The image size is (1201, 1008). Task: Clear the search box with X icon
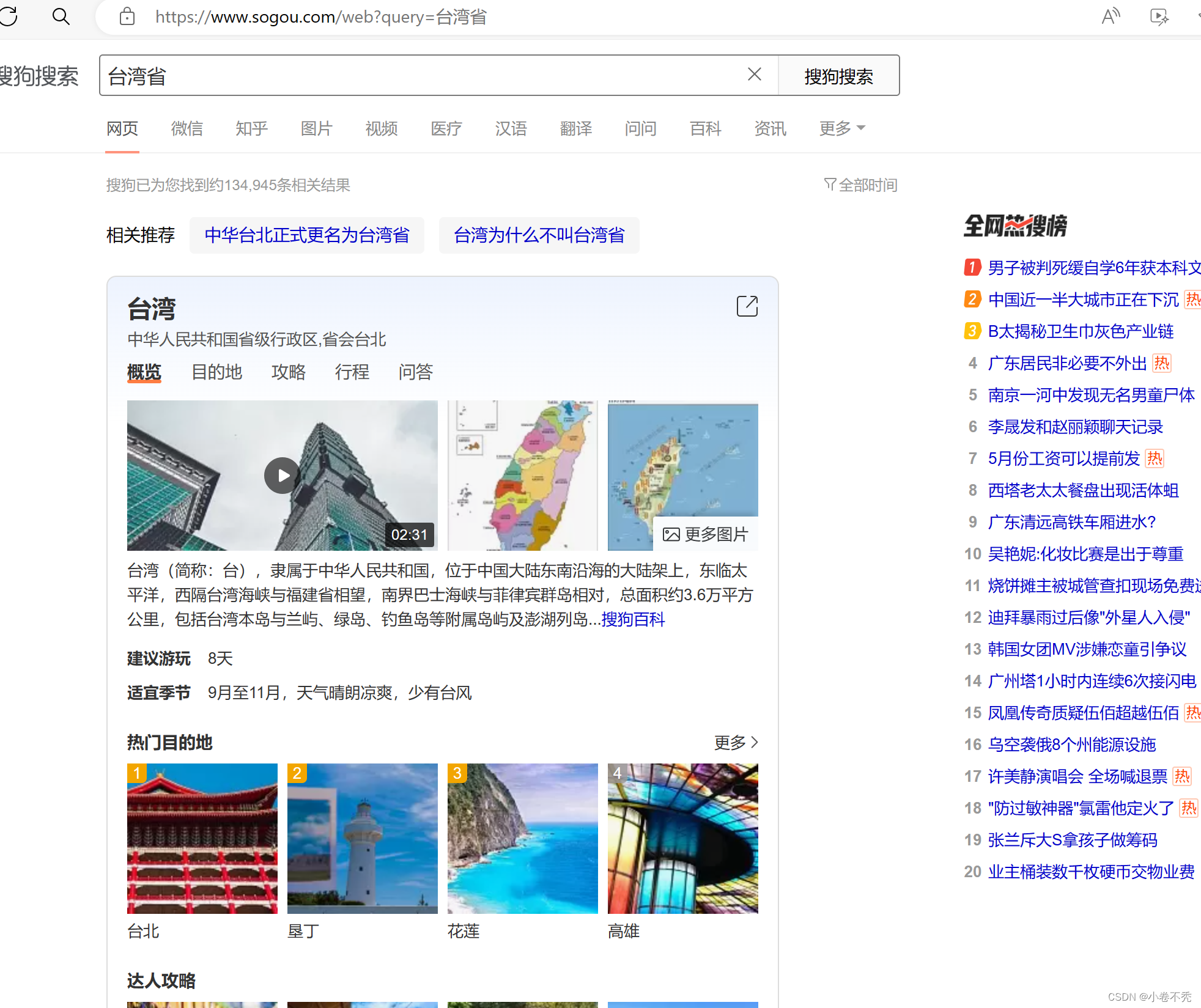(755, 75)
